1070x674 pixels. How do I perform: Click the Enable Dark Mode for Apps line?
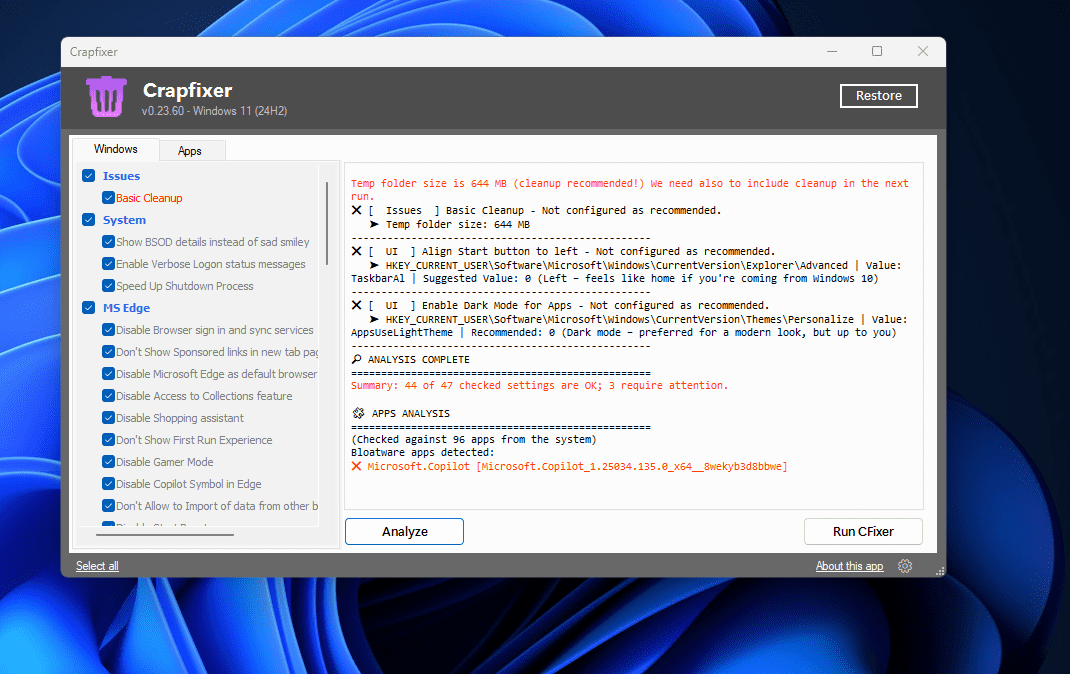560,306
